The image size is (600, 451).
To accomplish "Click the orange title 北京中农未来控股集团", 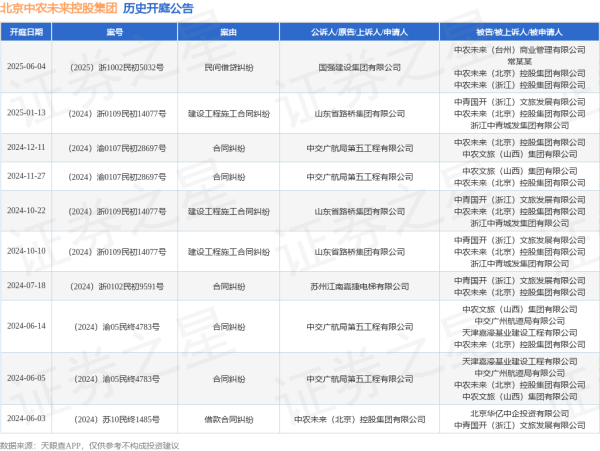I will click(59, 8).
